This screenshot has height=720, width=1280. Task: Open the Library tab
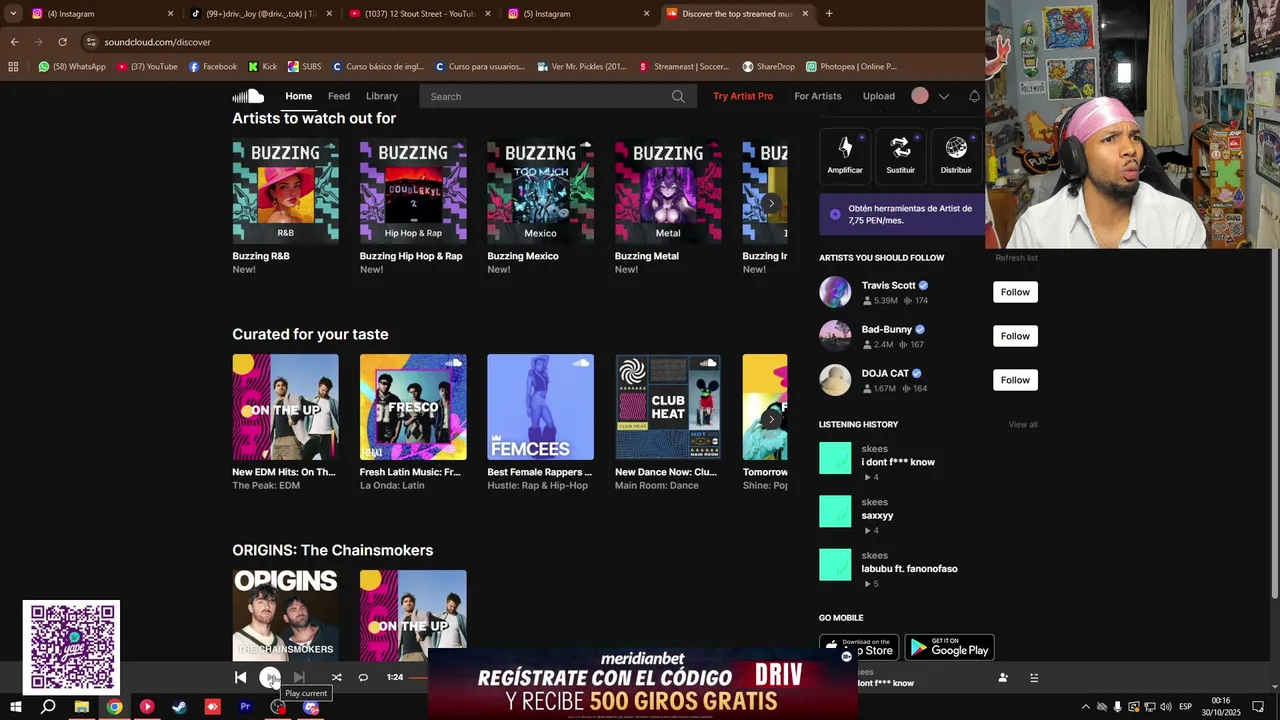click(x=382, y=96)
